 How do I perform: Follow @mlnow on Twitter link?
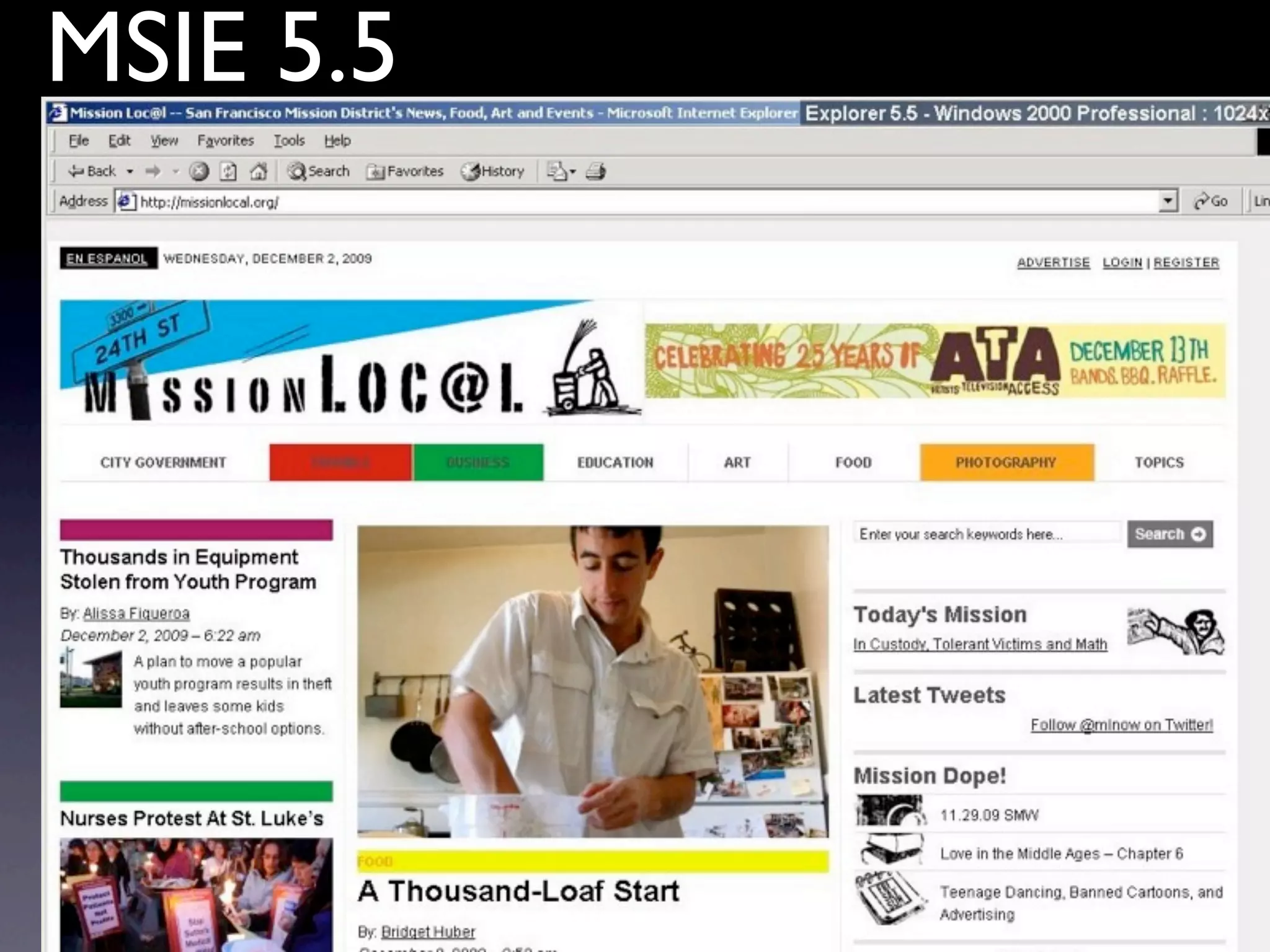(1121, 725)
